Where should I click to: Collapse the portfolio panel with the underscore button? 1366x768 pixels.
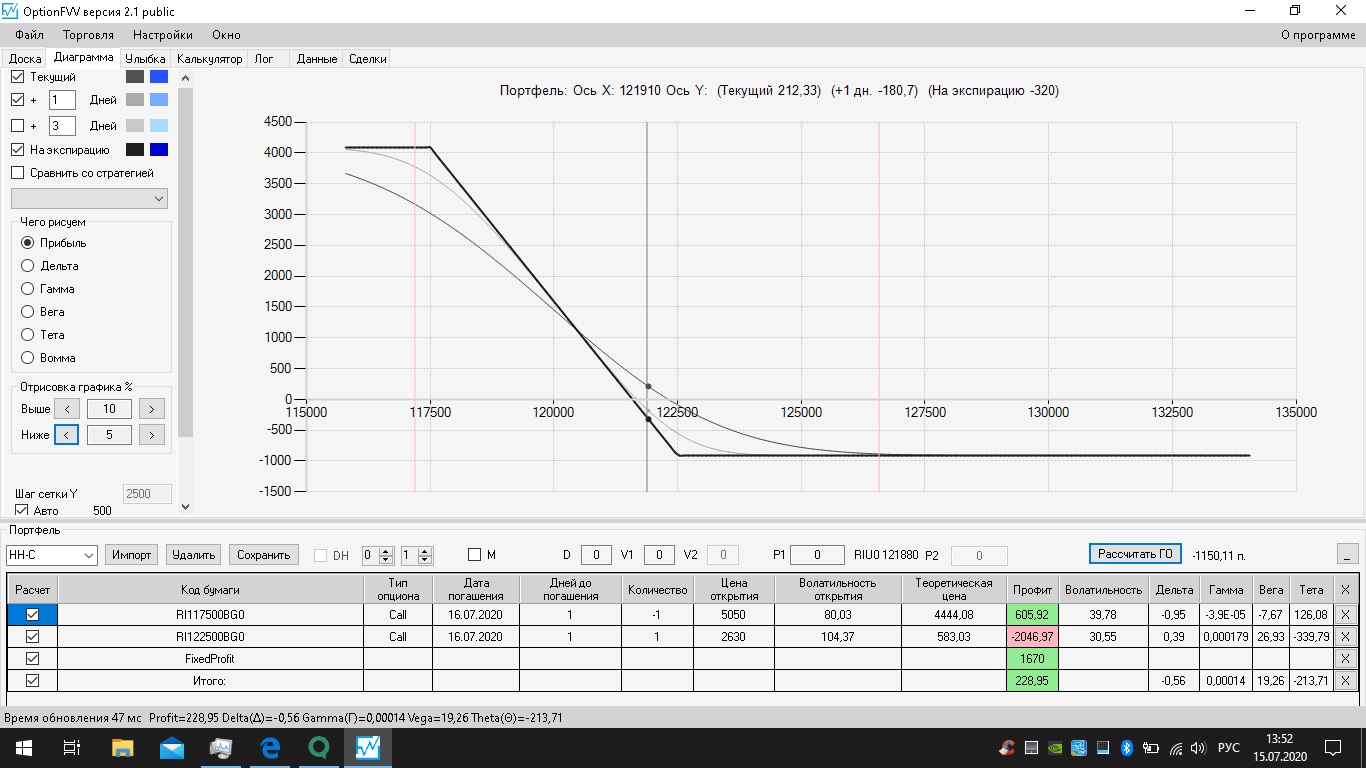[x=1348, y=554]
